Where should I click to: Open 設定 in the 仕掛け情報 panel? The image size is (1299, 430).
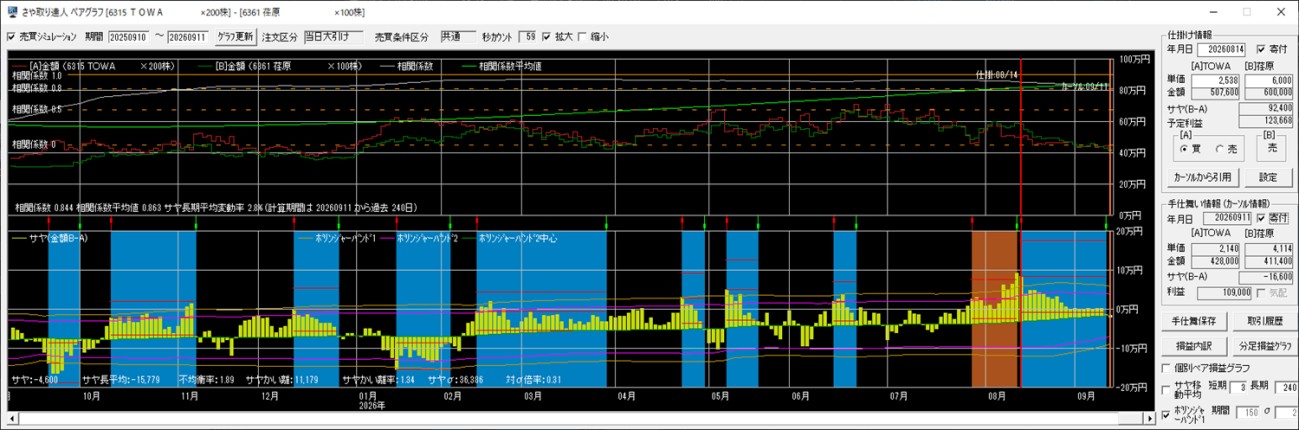pyautogui.click(x=1268, y=177)
